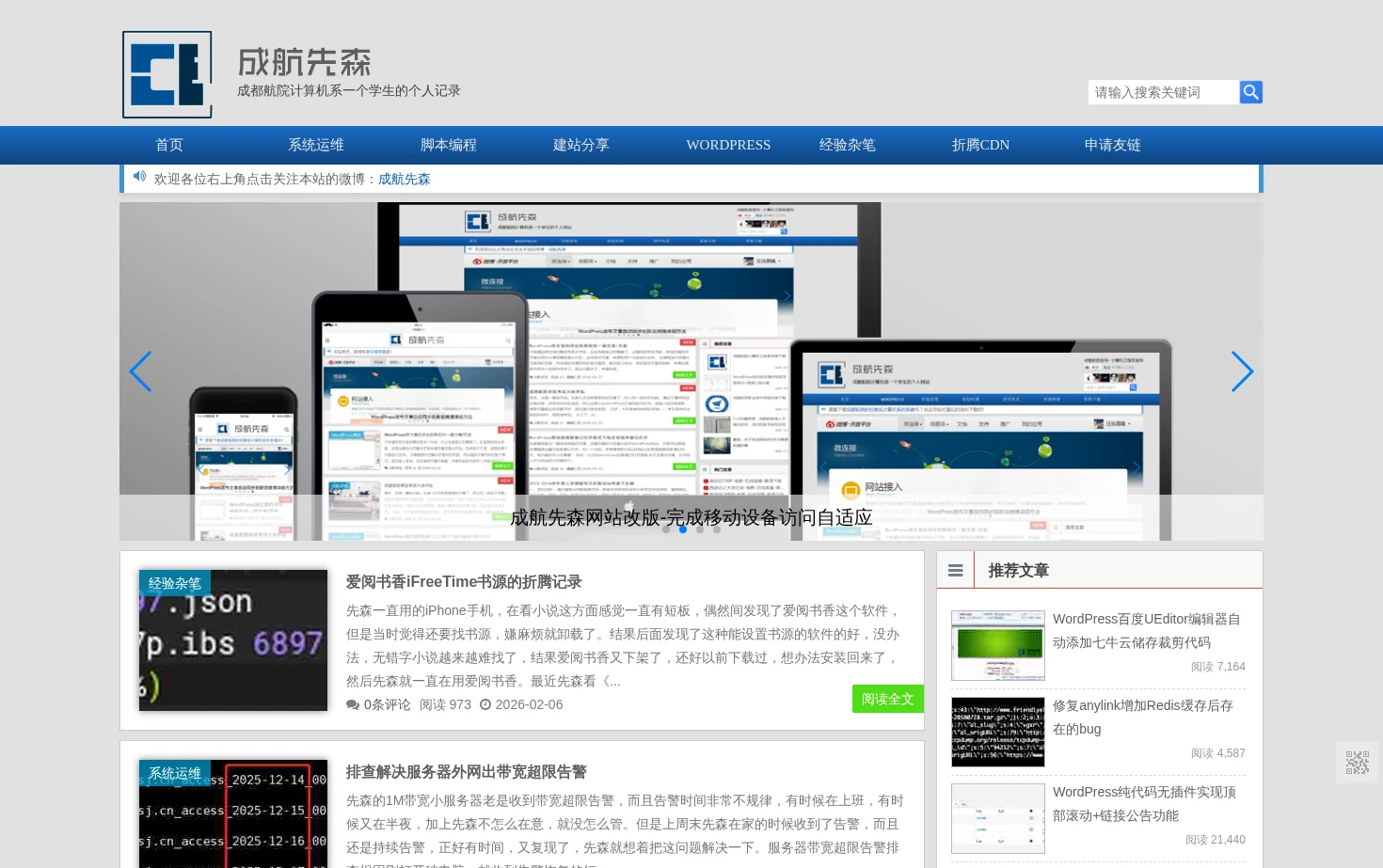The height and width of the screenshot is (868, 1383).
Task: Click the search keyword input field
Action: pyautogui.click(x=1164, y=92)
